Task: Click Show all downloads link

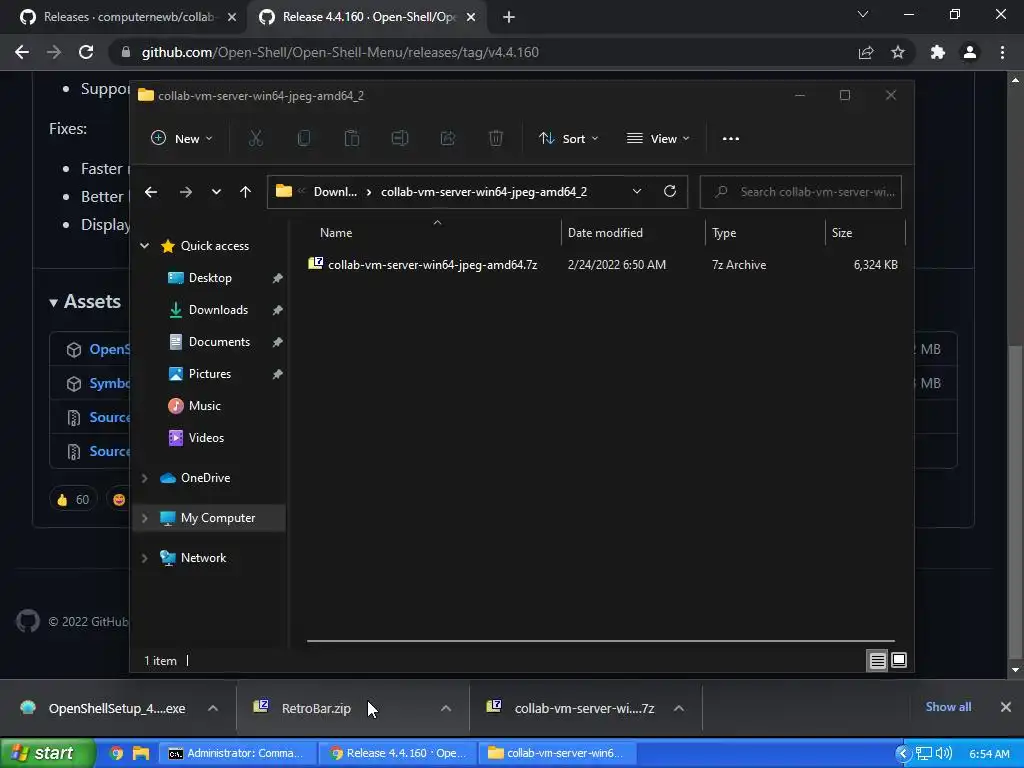Action: tap(948, 707)
